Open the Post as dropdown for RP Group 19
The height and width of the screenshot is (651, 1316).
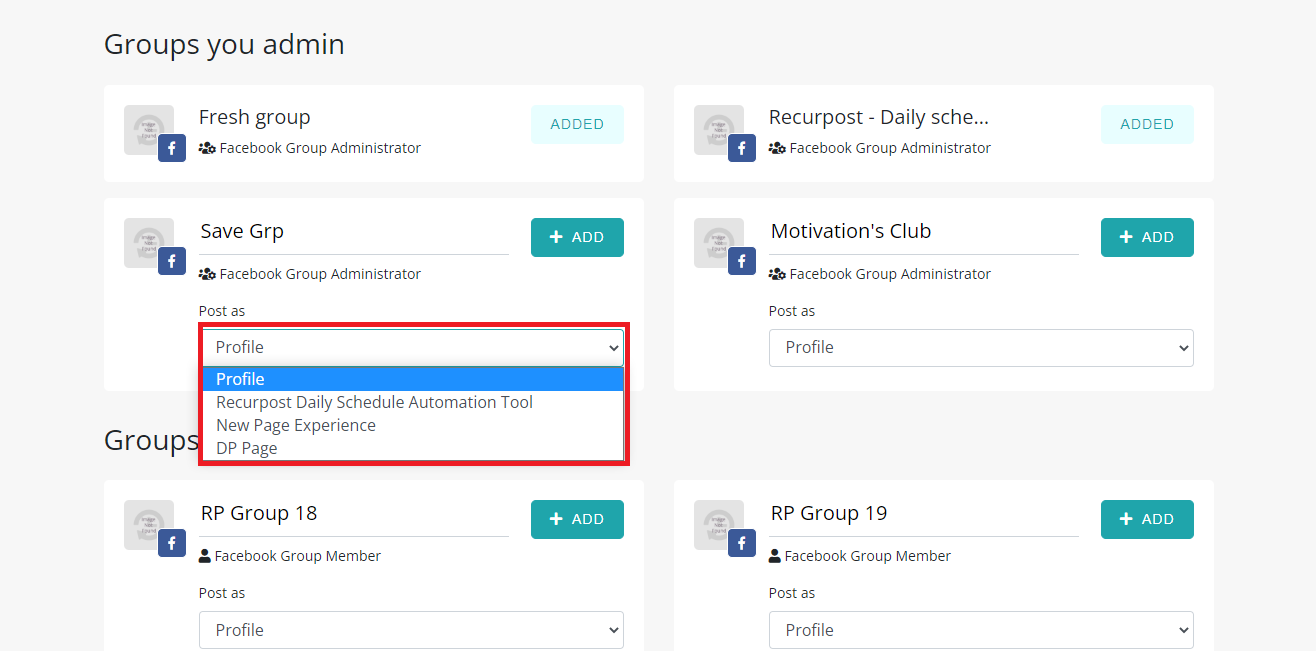(x=980, y=629)
